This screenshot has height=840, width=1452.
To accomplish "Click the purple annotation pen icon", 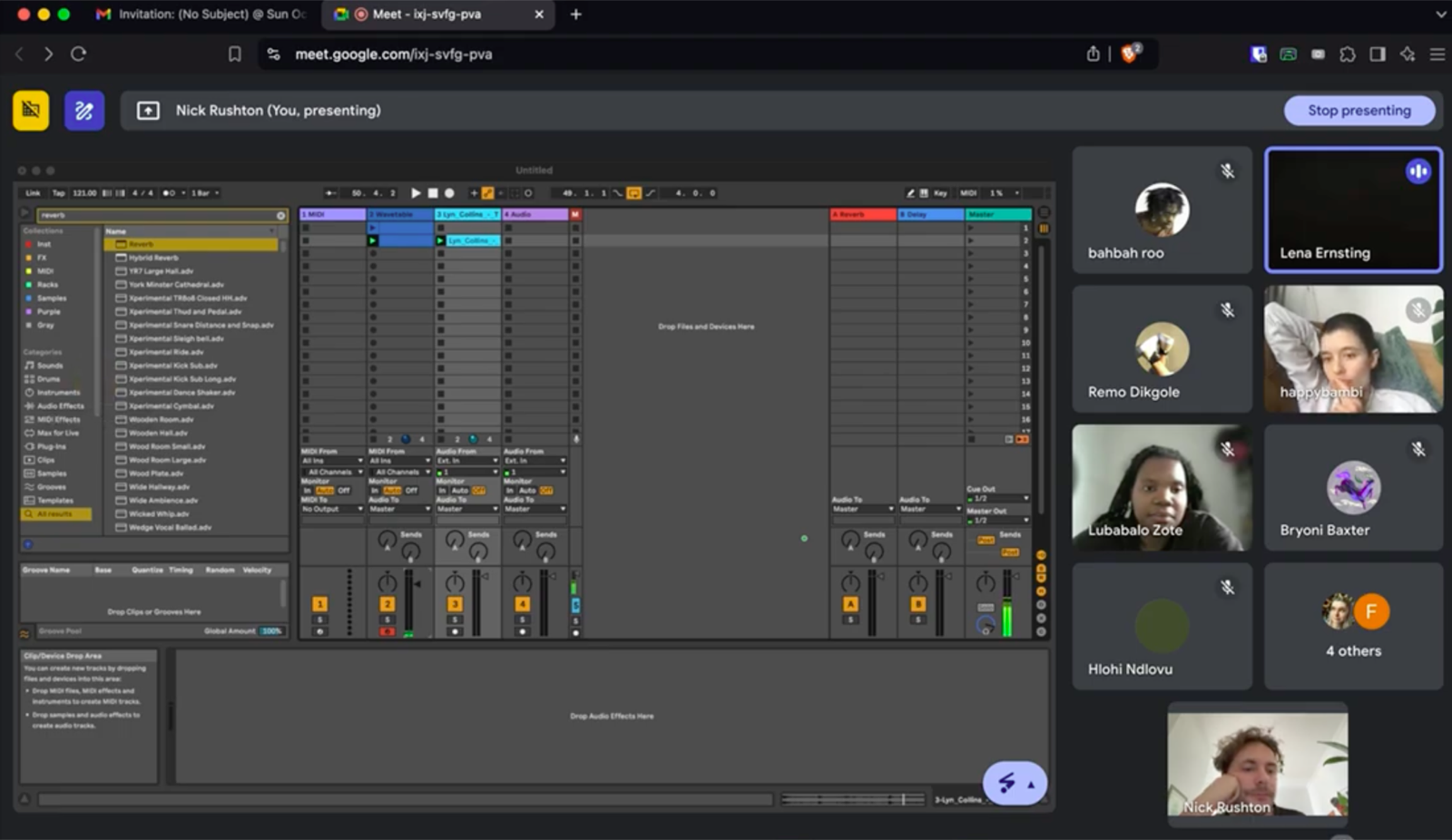I will click(x=84, y=111).
